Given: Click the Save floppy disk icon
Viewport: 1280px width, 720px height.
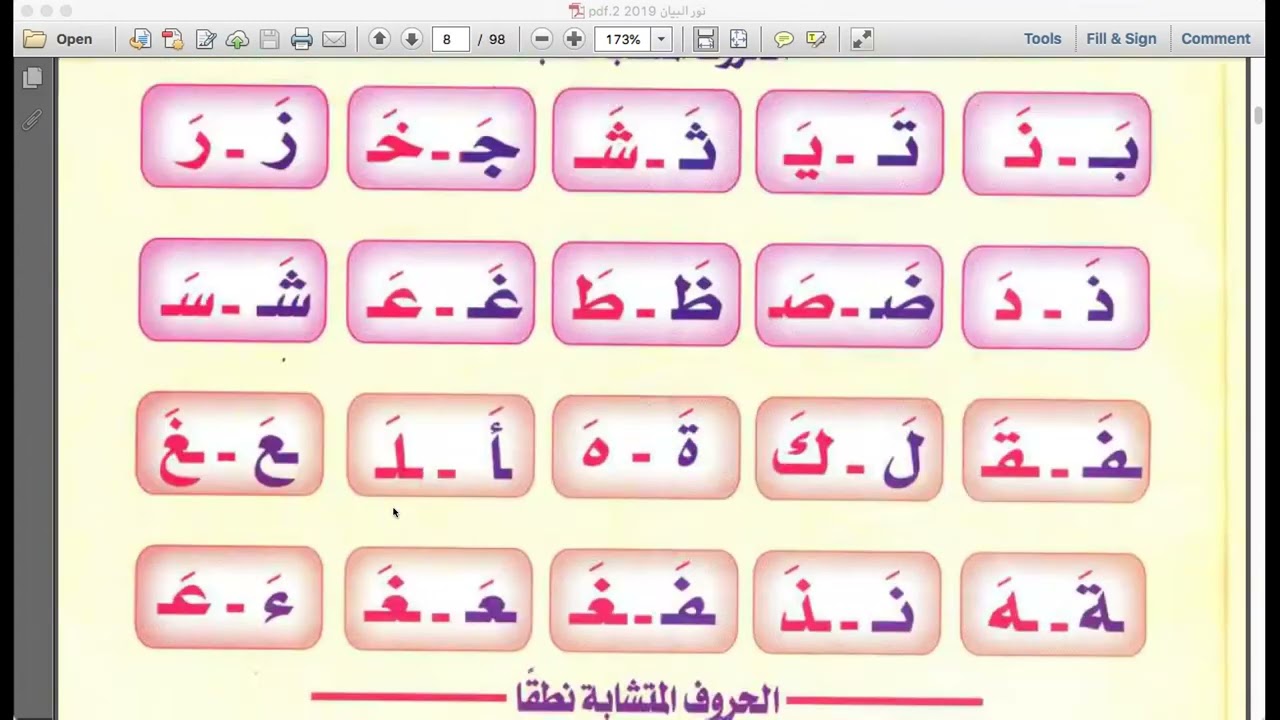Looking at the screenshot, I should [270, 39].
